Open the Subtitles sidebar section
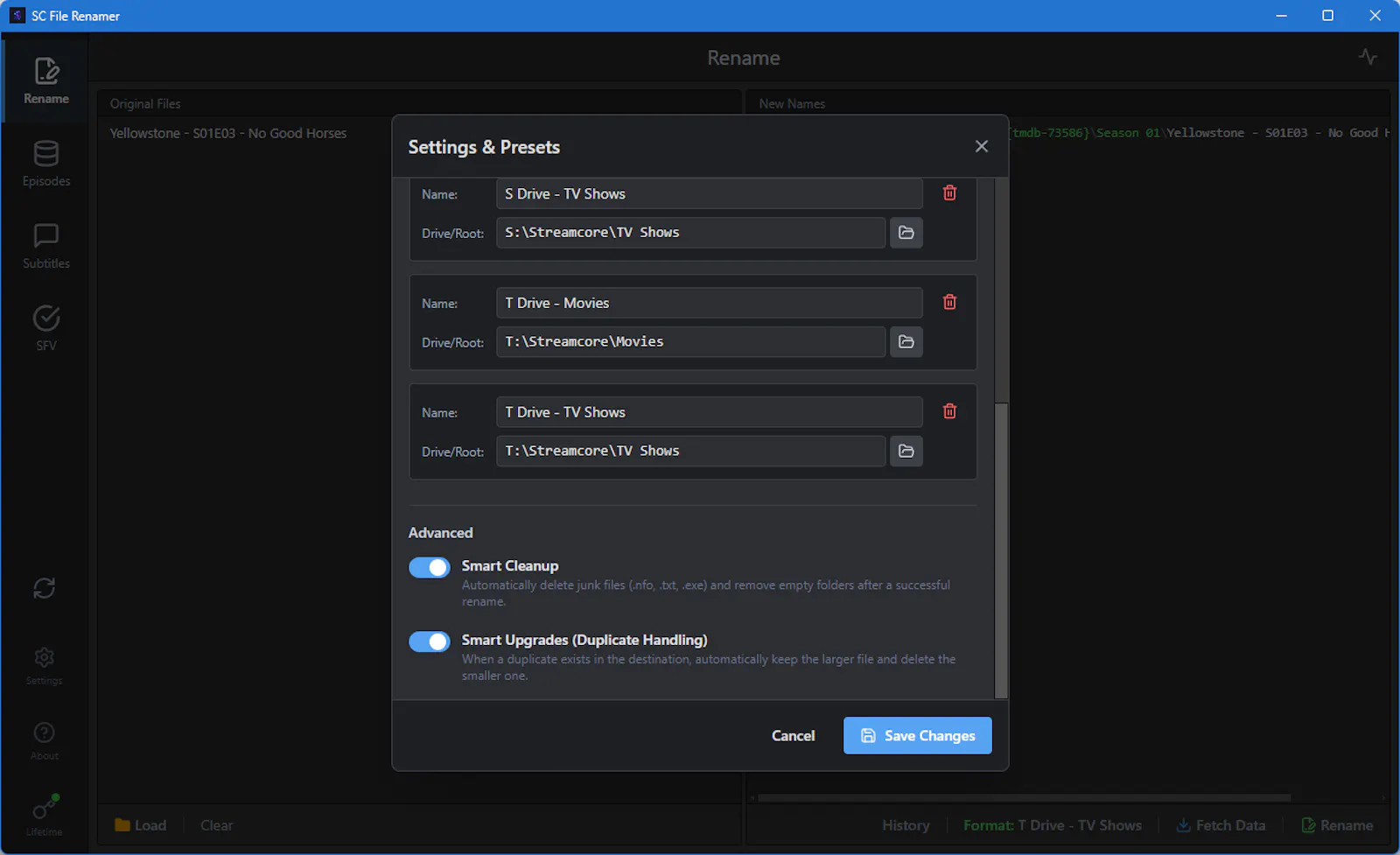1400x855 pixels. [x=45, y=246]
